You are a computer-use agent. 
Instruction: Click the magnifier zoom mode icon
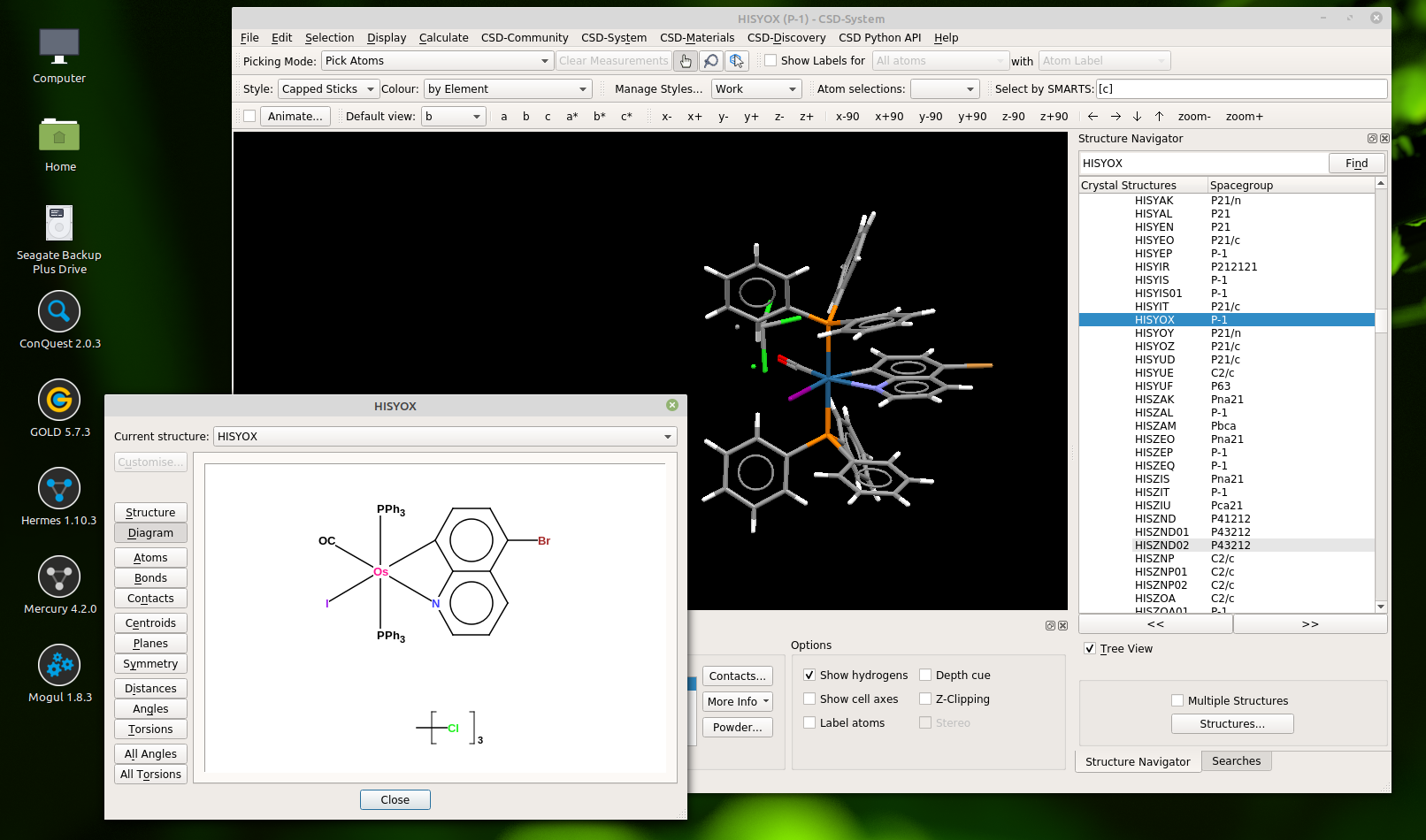pos(711,61)
